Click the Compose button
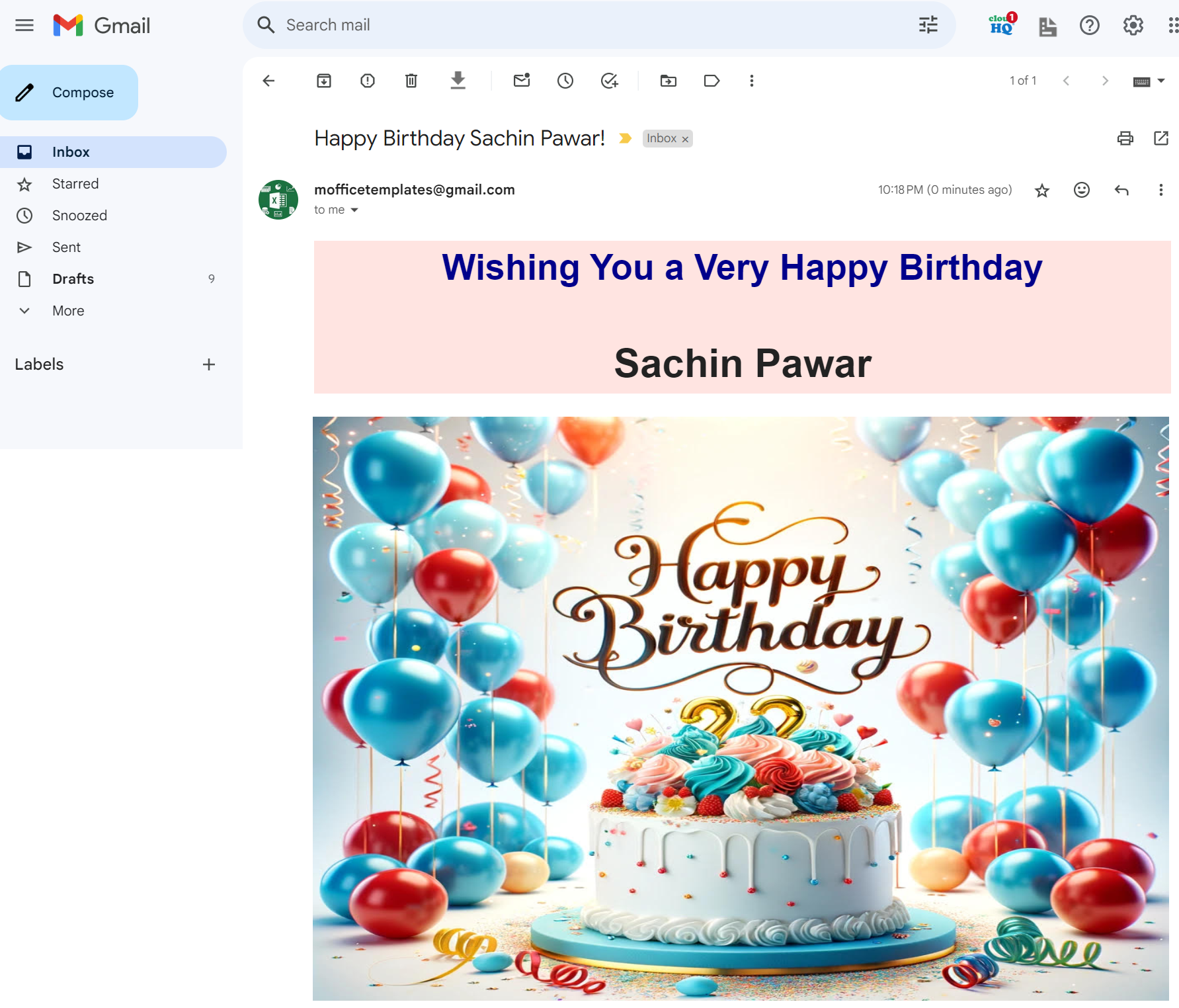1179x1008 pixels. pos(69,93)
